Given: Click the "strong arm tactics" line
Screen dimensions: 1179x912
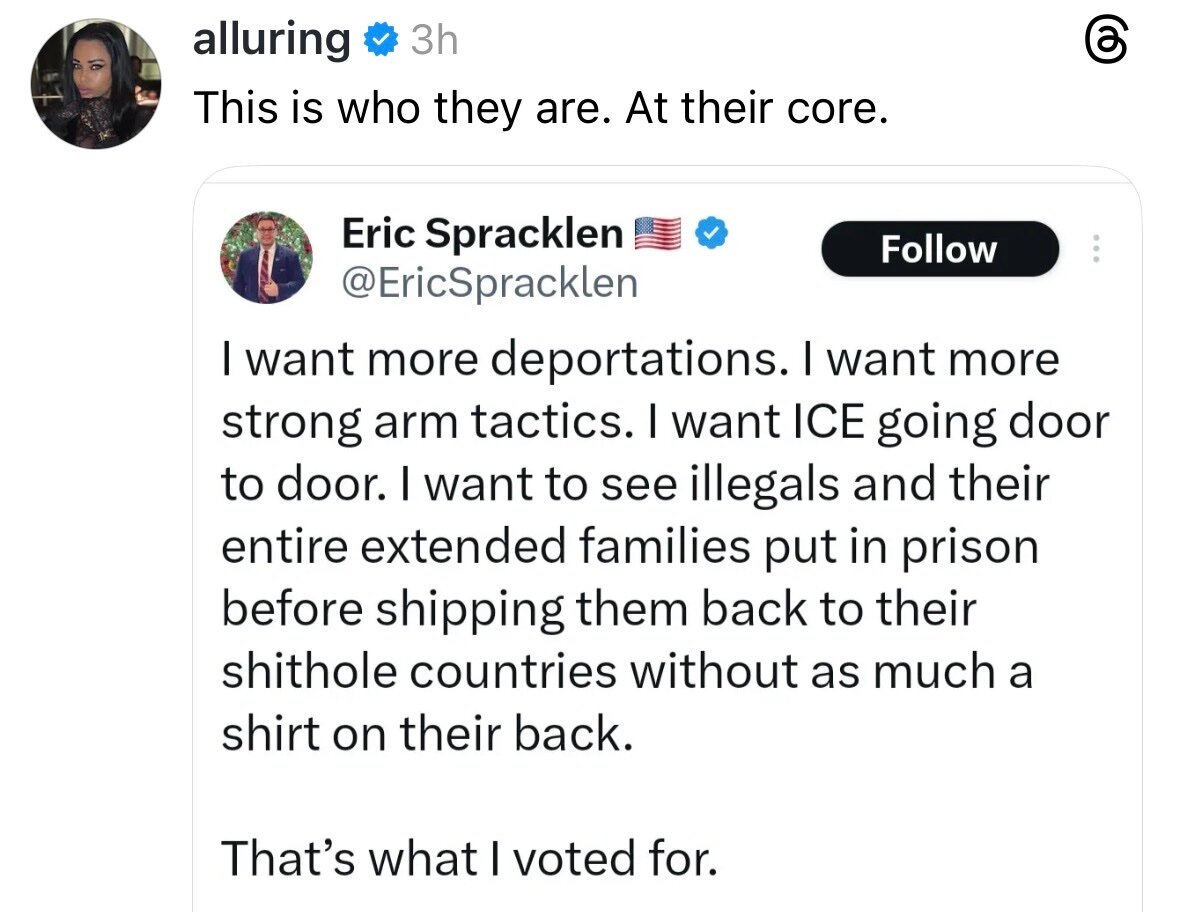Looking at the screenshot, I should 664,423.
